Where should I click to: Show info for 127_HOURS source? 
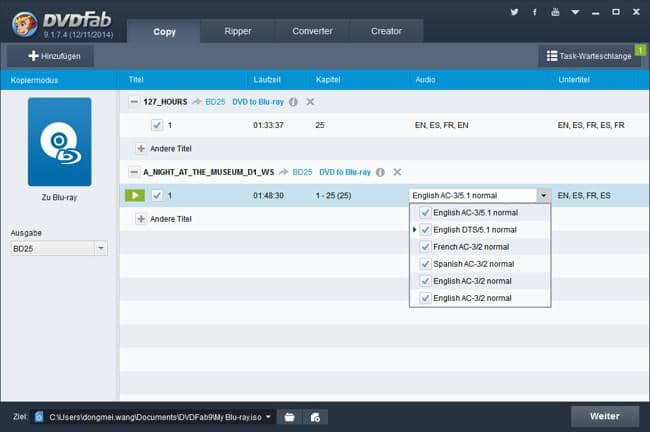[293, 102]
